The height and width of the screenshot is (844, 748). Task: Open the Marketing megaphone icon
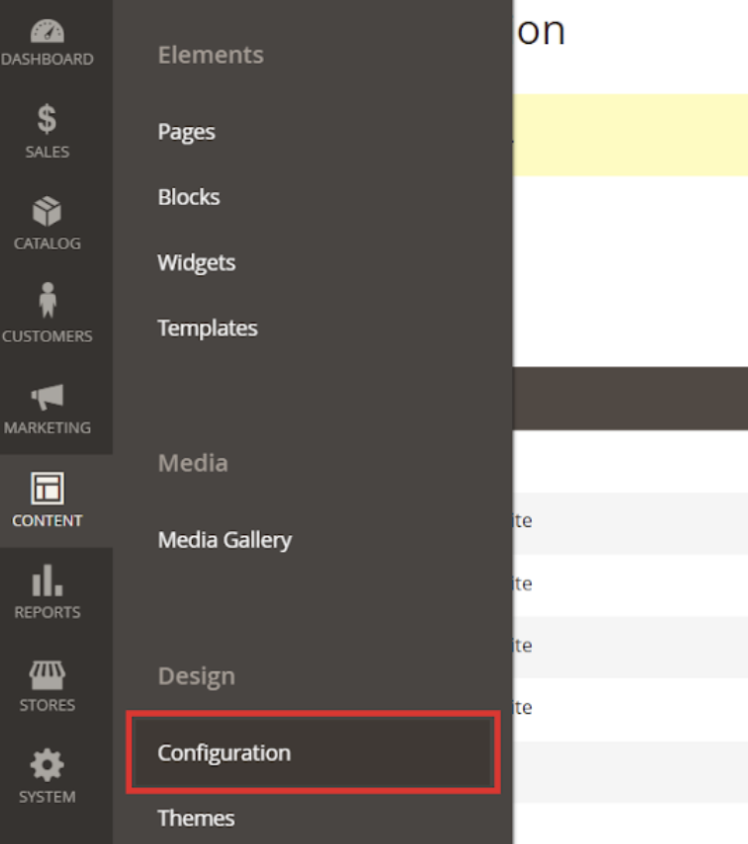[x=47, y=397]
